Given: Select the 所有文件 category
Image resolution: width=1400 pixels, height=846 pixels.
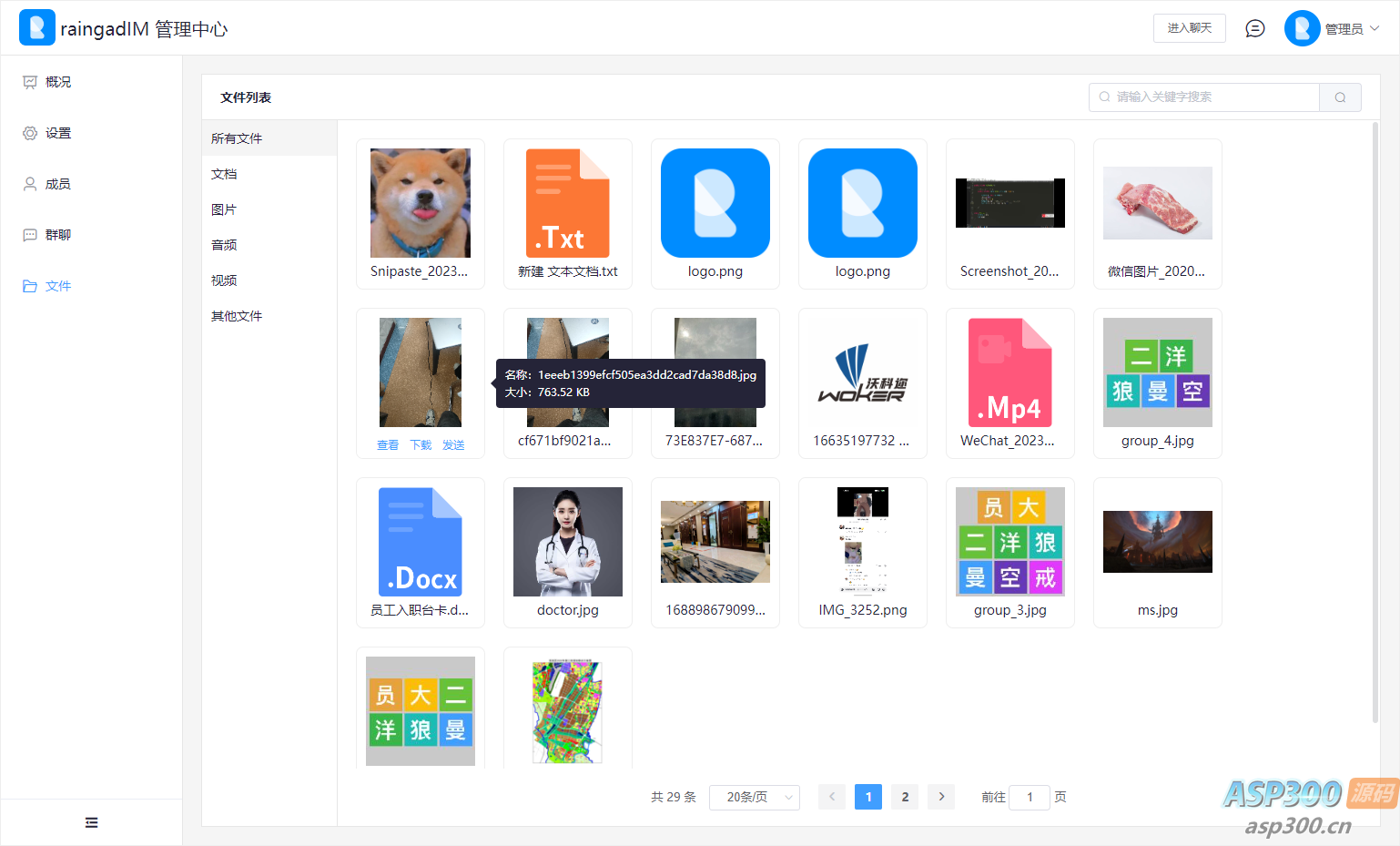Looking at the screenshot, I should 269,138.
